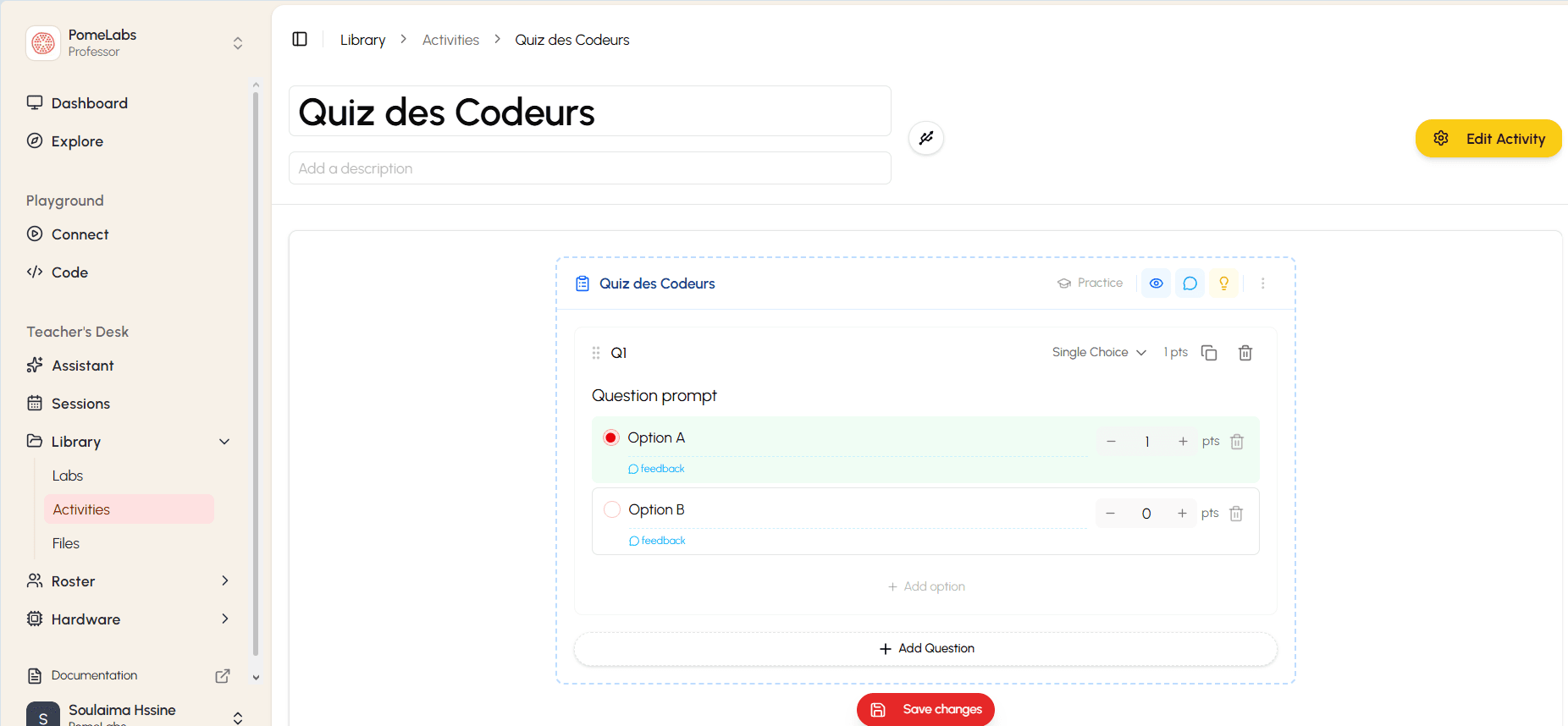Toggle quiz preview eye icon
The image size is (1568, 726).
click(1156, 283)
